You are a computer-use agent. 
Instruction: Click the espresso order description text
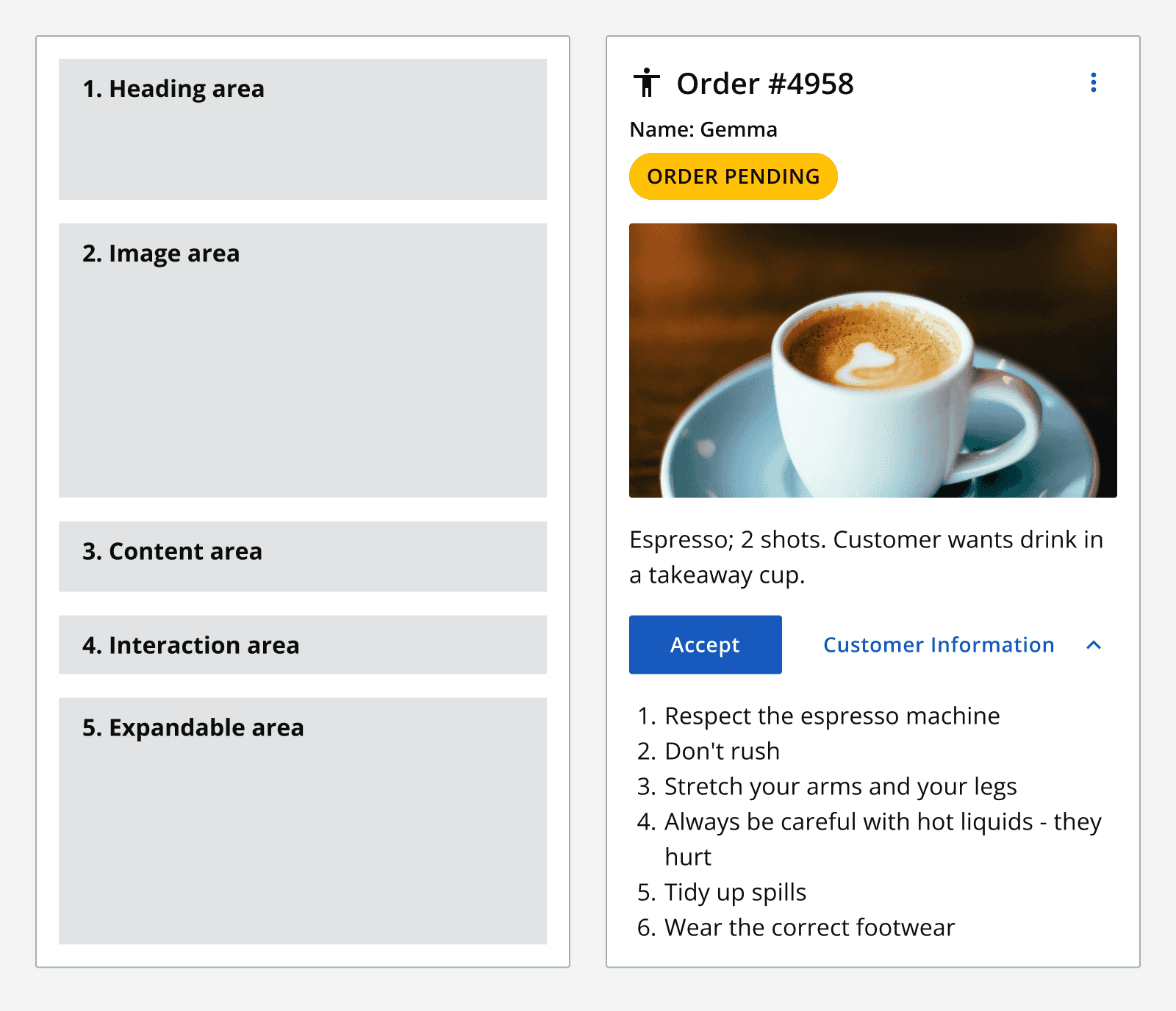(x=866, y=557)
